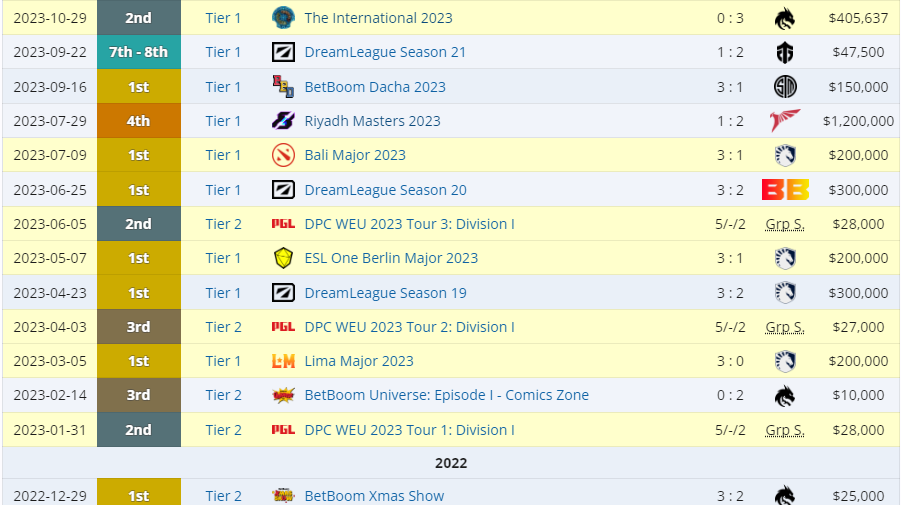Click Tier 2 link in BetBoom Xmas Show row

pyautogui.click(x=224, y=496)
